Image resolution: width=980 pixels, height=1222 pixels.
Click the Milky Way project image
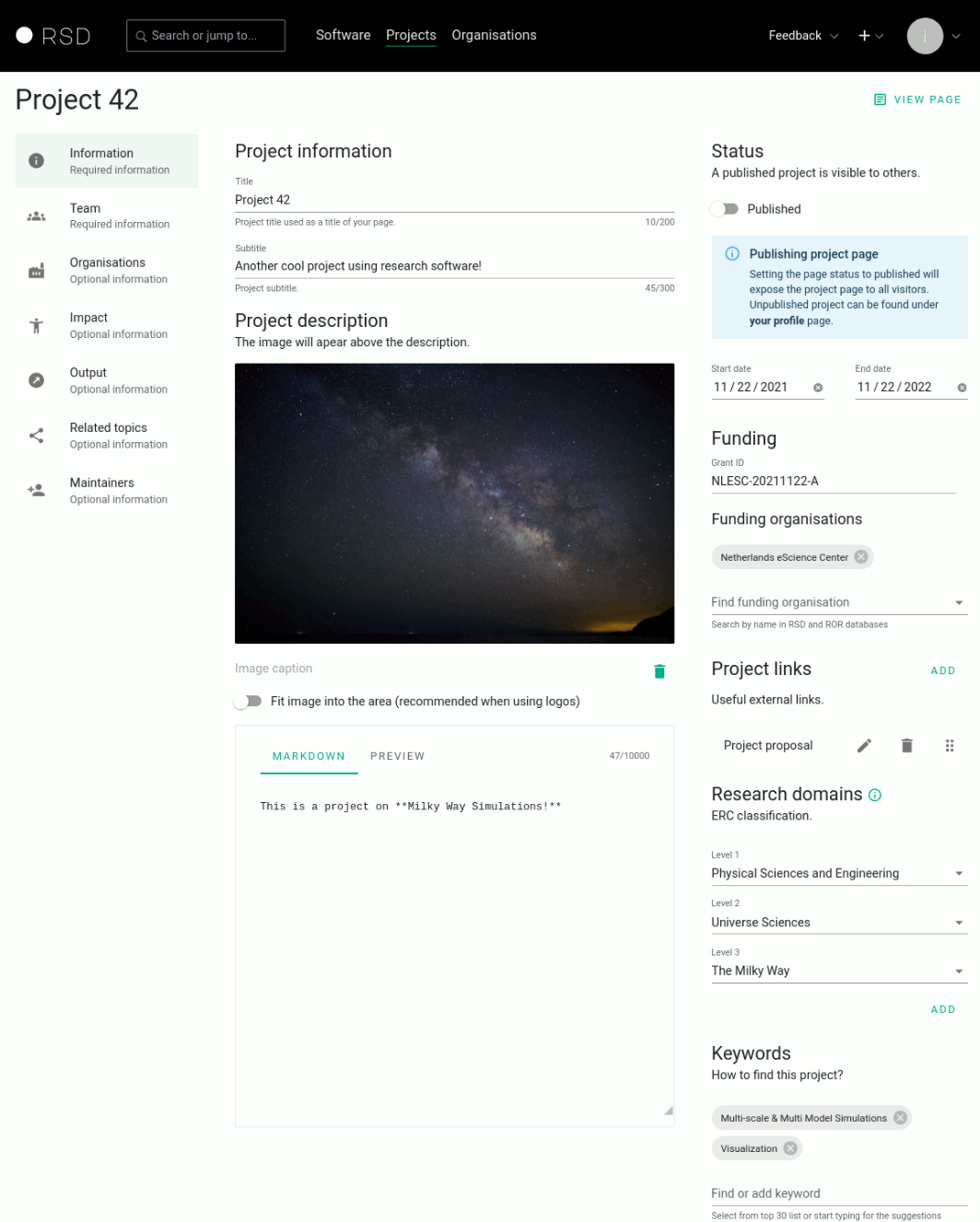coord(454,503)
